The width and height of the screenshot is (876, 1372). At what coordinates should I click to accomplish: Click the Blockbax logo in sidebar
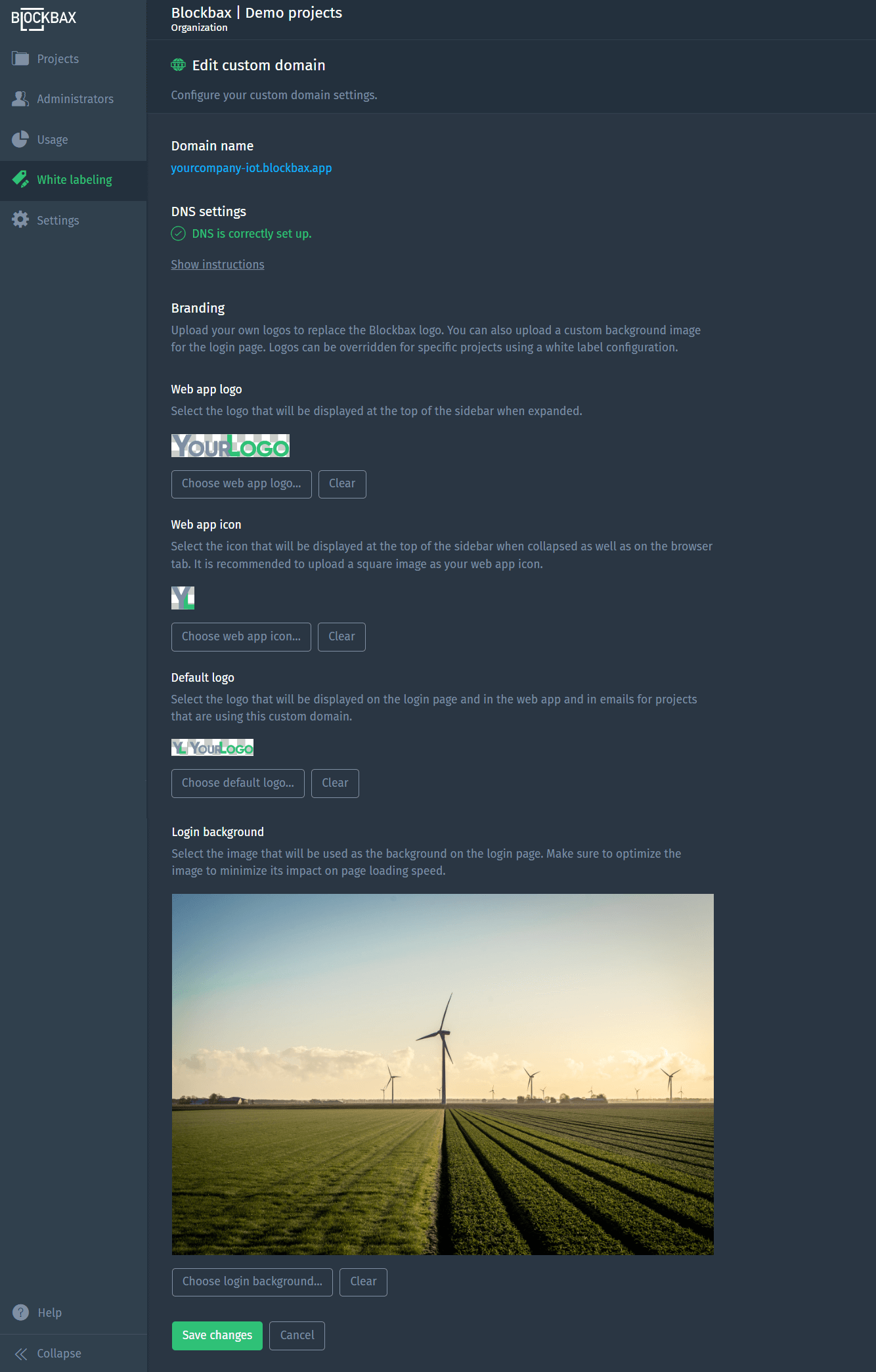(x=43, y=19)
